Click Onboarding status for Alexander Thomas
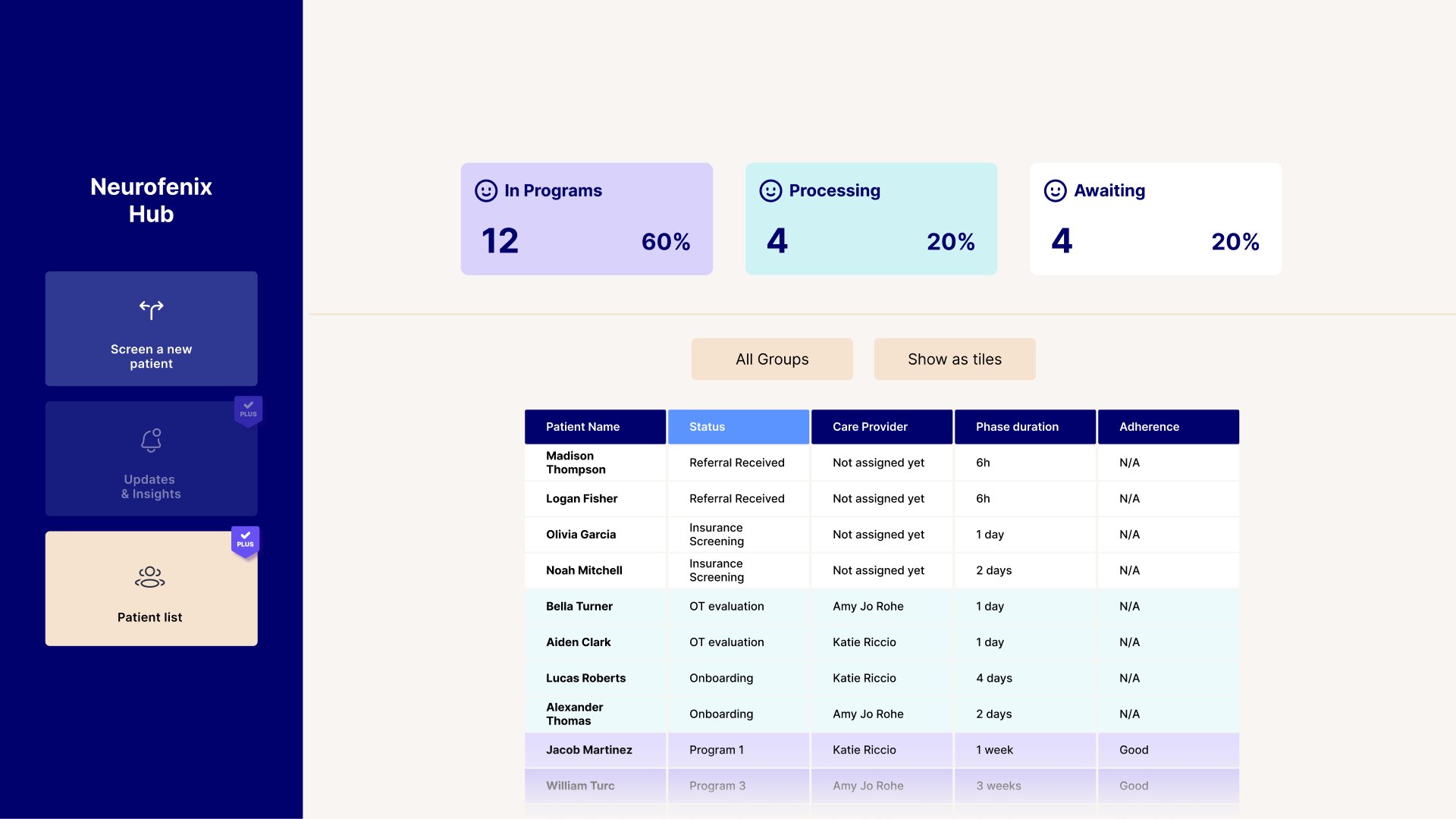The height and width of the screenshot is (819, 1456). (721, 714)
